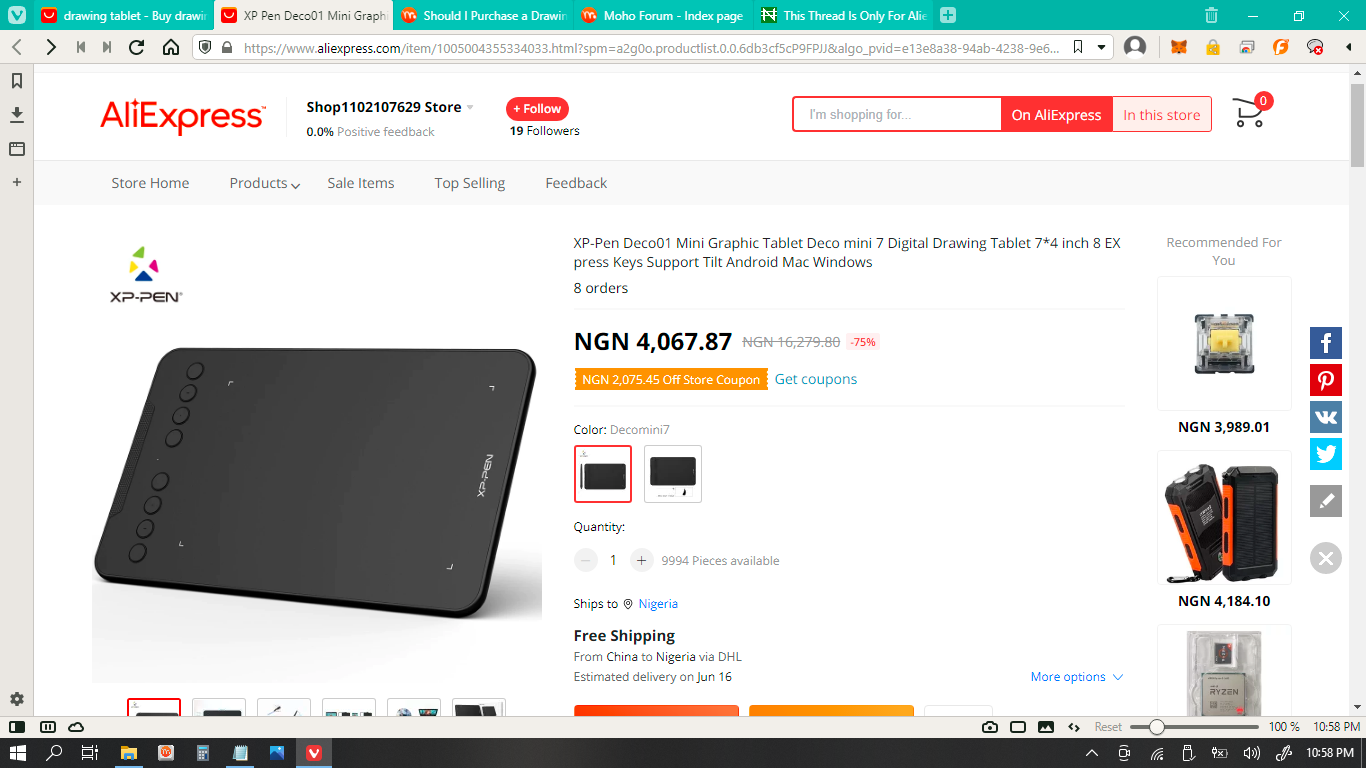Open a new tab with plus icon
Screen dimensions: 1366x768
click(x=948, y=15)
